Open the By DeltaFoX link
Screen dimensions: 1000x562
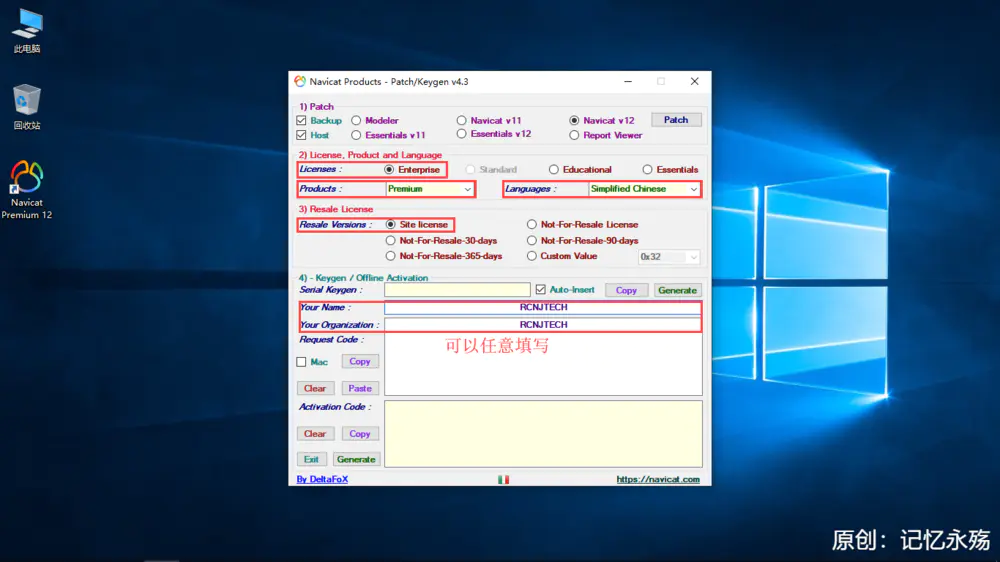tap(322, 479)
